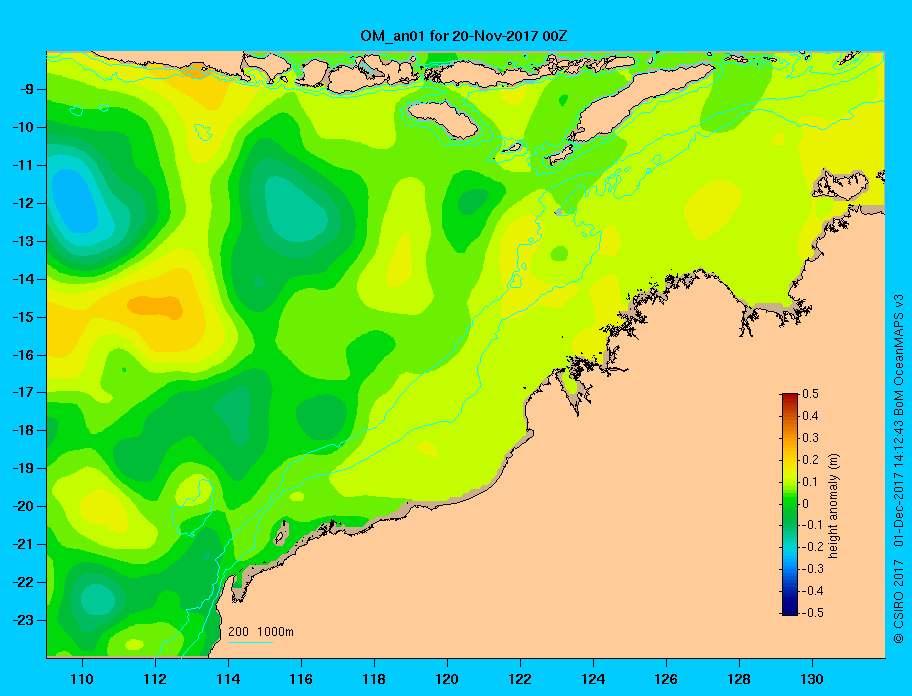Click the negative "-0.2" colorbar tick label
912x696 pixels.
tap(813, 547)
